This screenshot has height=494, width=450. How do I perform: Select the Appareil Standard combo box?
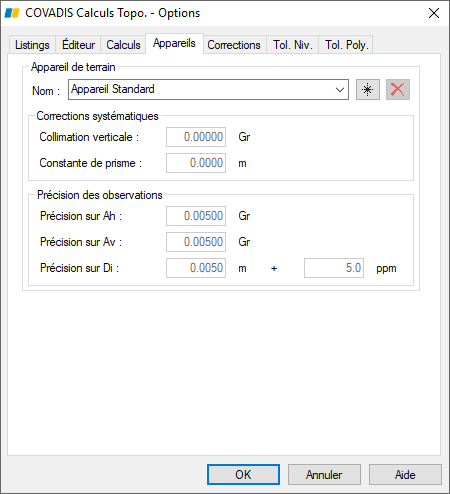pos(208,89)
